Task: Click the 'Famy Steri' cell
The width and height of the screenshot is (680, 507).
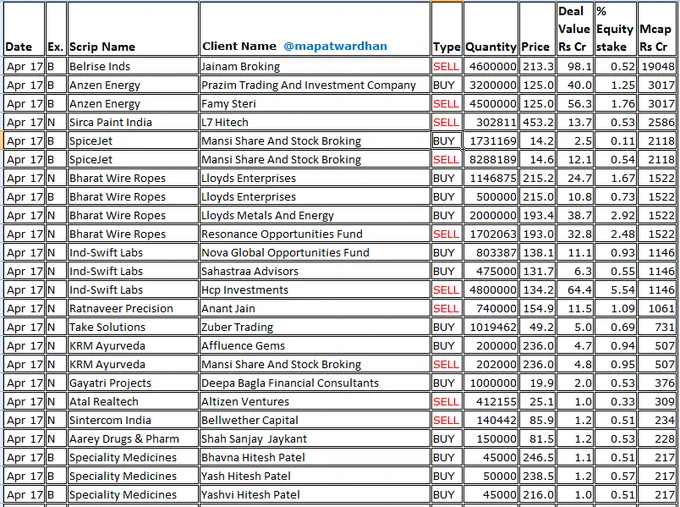Action: click(315, 104)
